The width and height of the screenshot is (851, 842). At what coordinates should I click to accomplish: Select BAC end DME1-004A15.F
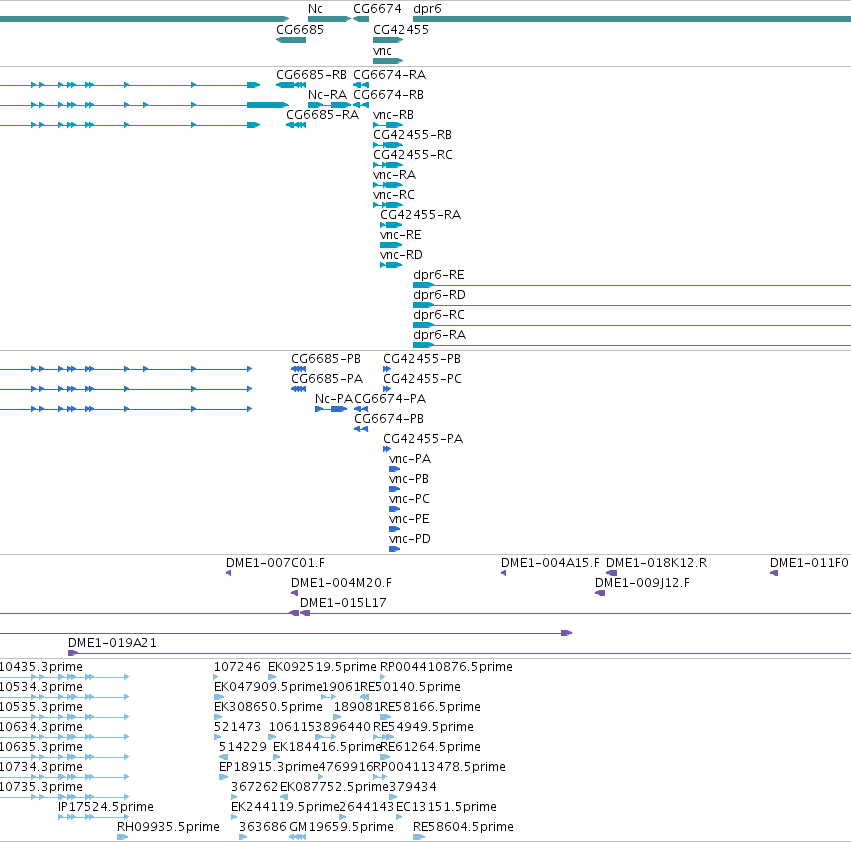point(550,563)
